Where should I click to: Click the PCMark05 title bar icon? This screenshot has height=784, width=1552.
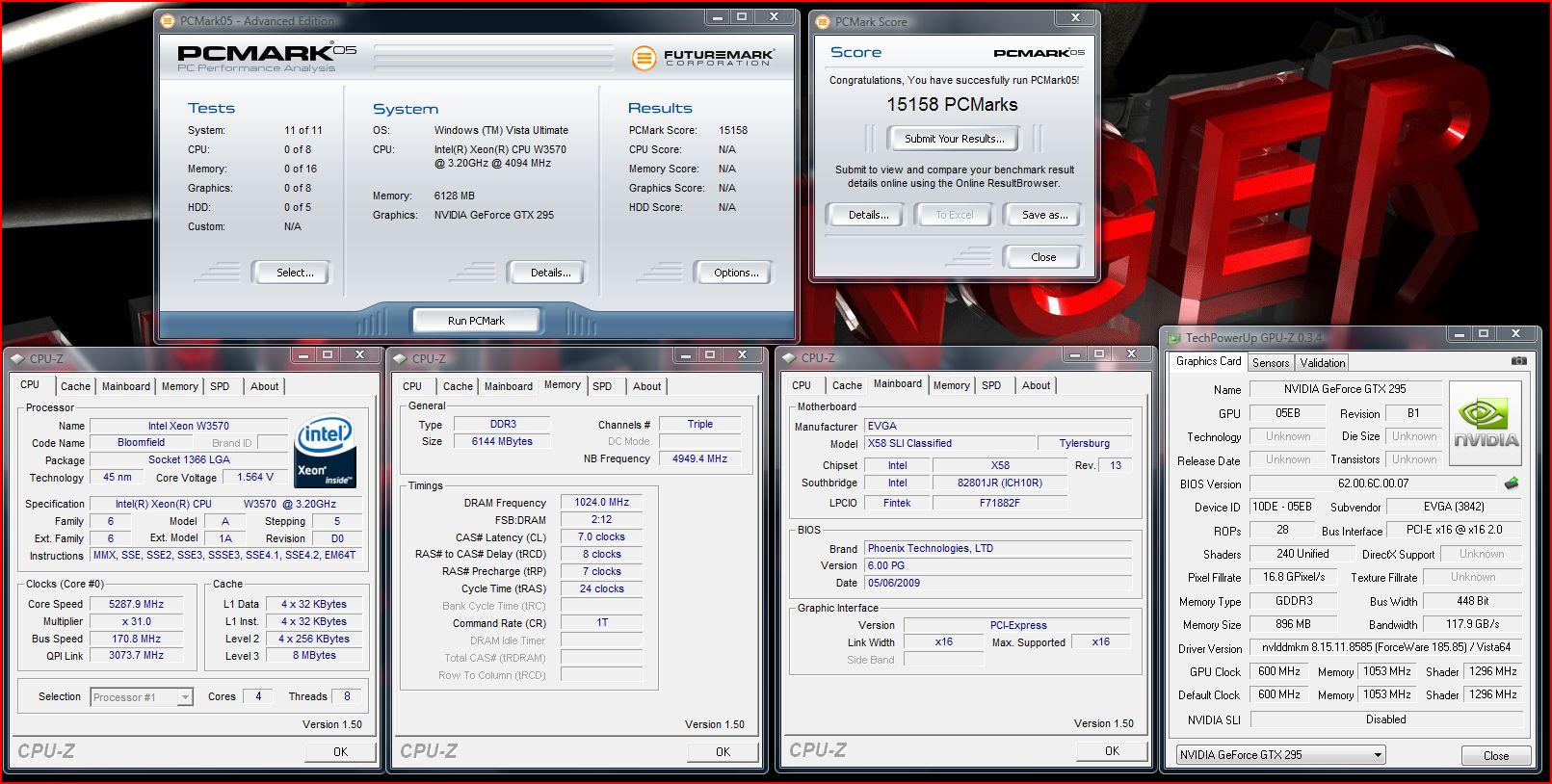click(168, 20)
